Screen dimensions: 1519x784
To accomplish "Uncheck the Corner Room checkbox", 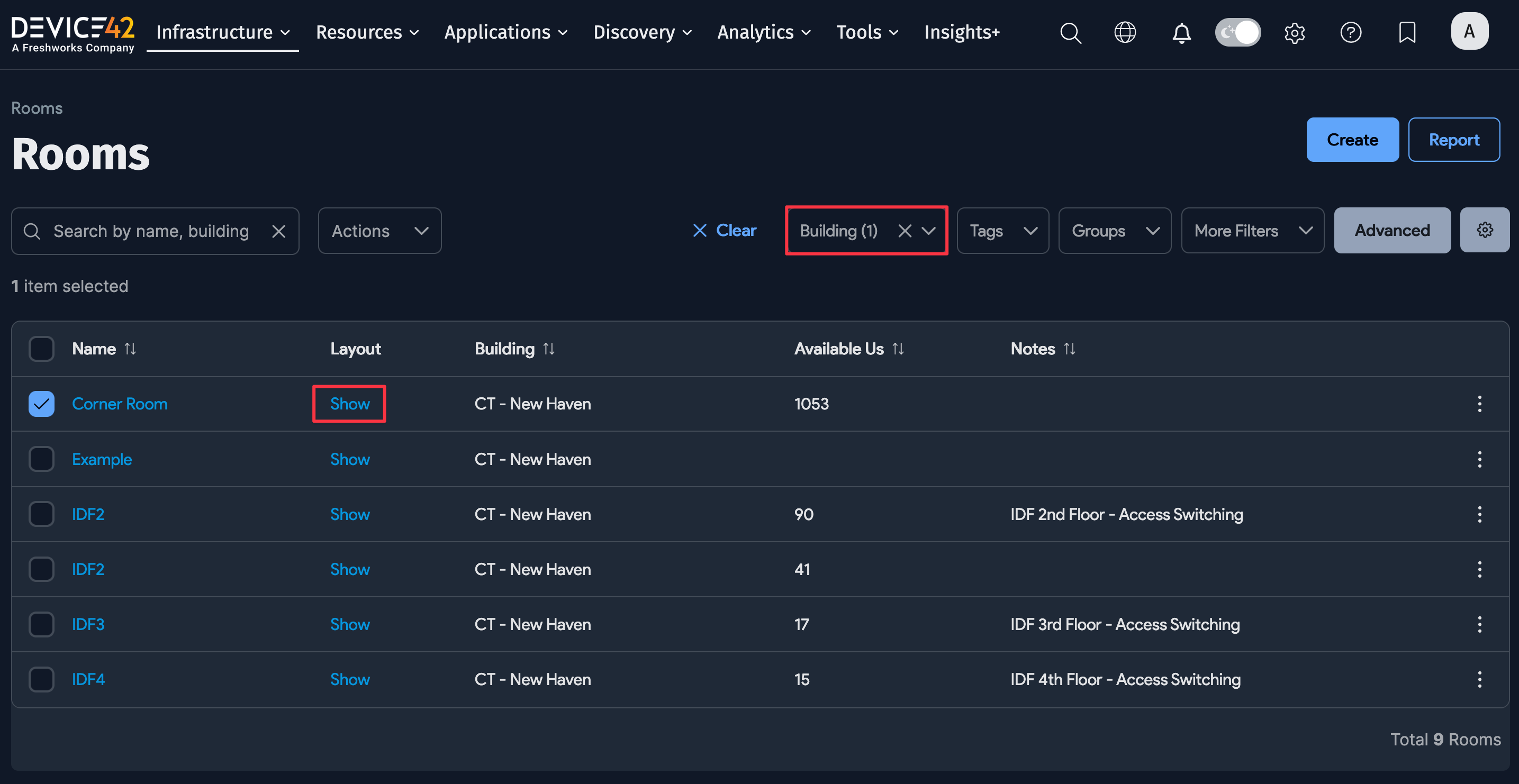I will click(41, 404).
